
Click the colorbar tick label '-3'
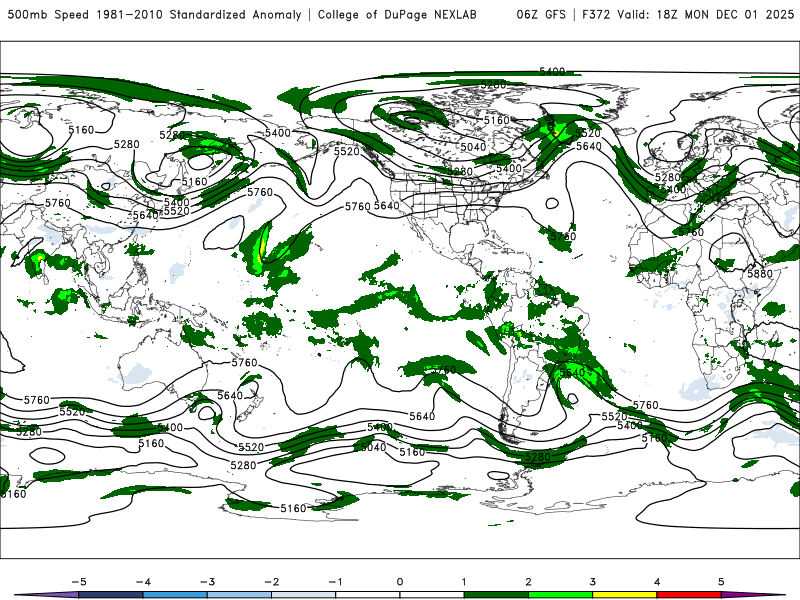[x=207, y=582]
